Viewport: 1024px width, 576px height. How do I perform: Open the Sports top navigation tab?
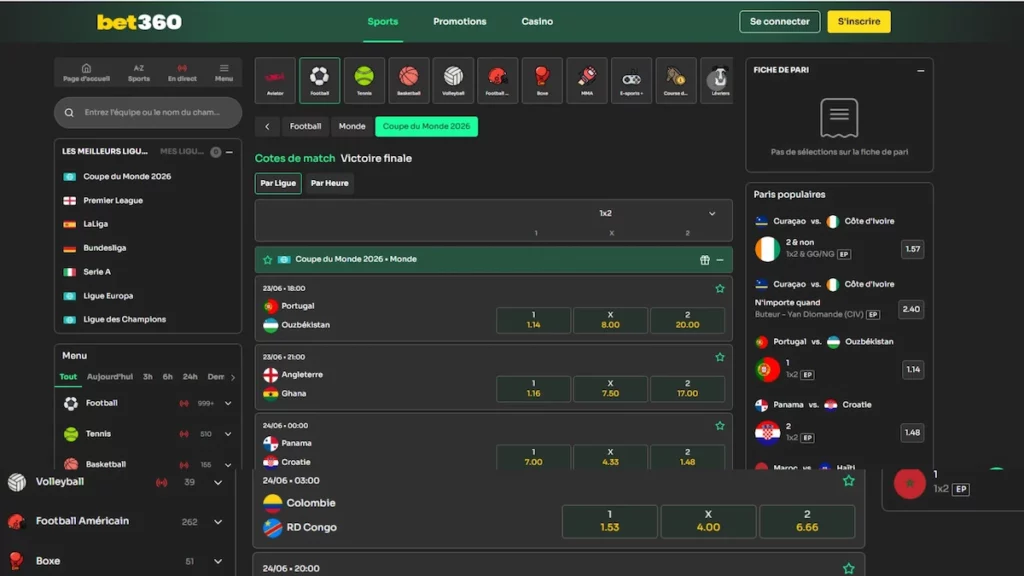point(383,22)
